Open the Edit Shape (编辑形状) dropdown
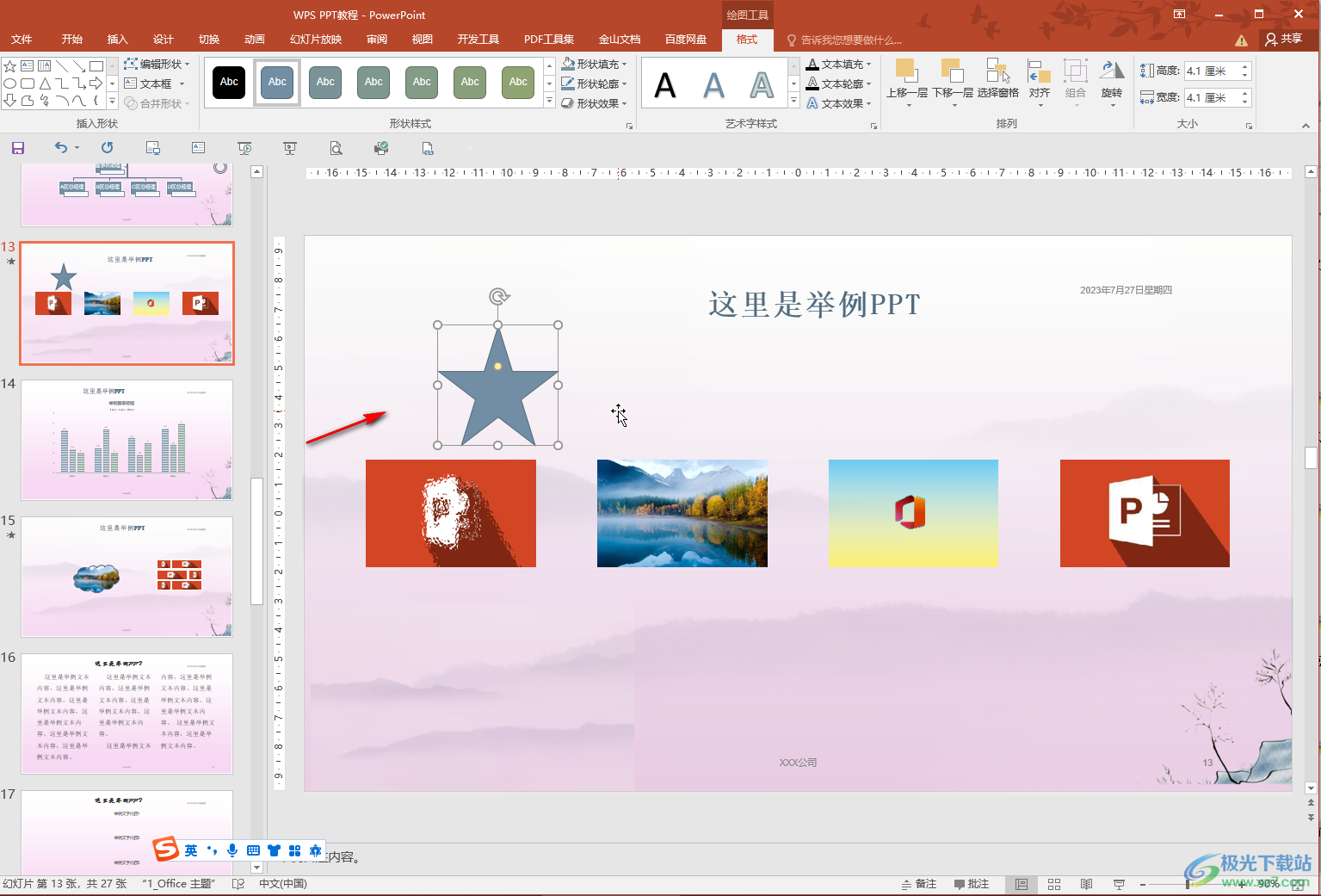 pos(157,64)
